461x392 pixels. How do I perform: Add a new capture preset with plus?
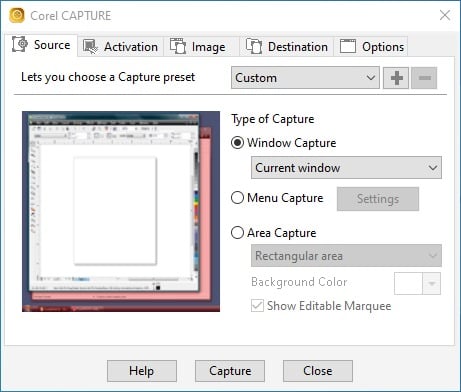click(396, 78)
